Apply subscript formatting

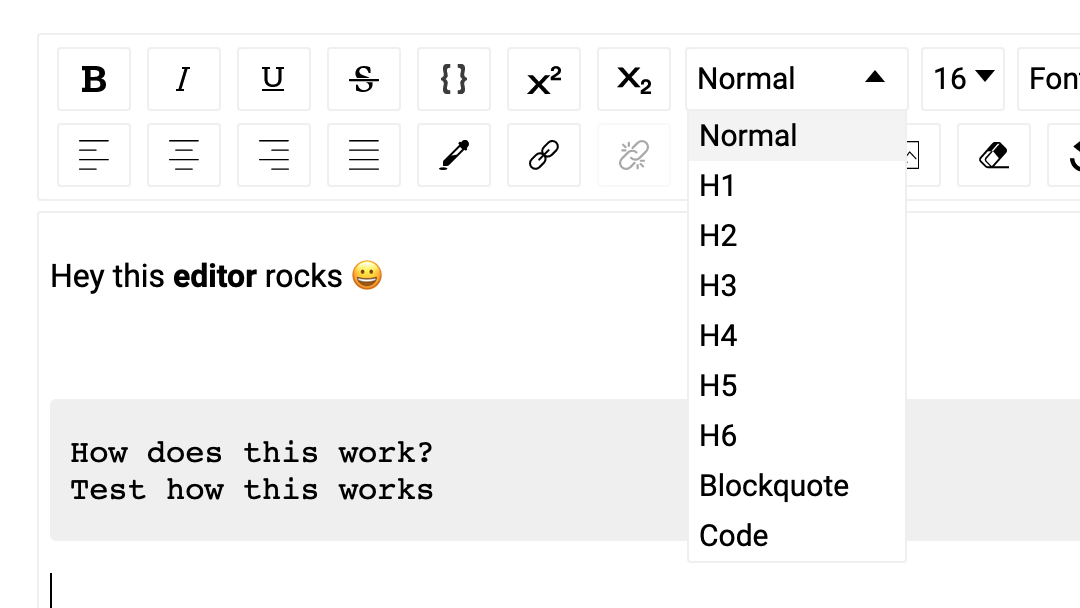point(634,79)
